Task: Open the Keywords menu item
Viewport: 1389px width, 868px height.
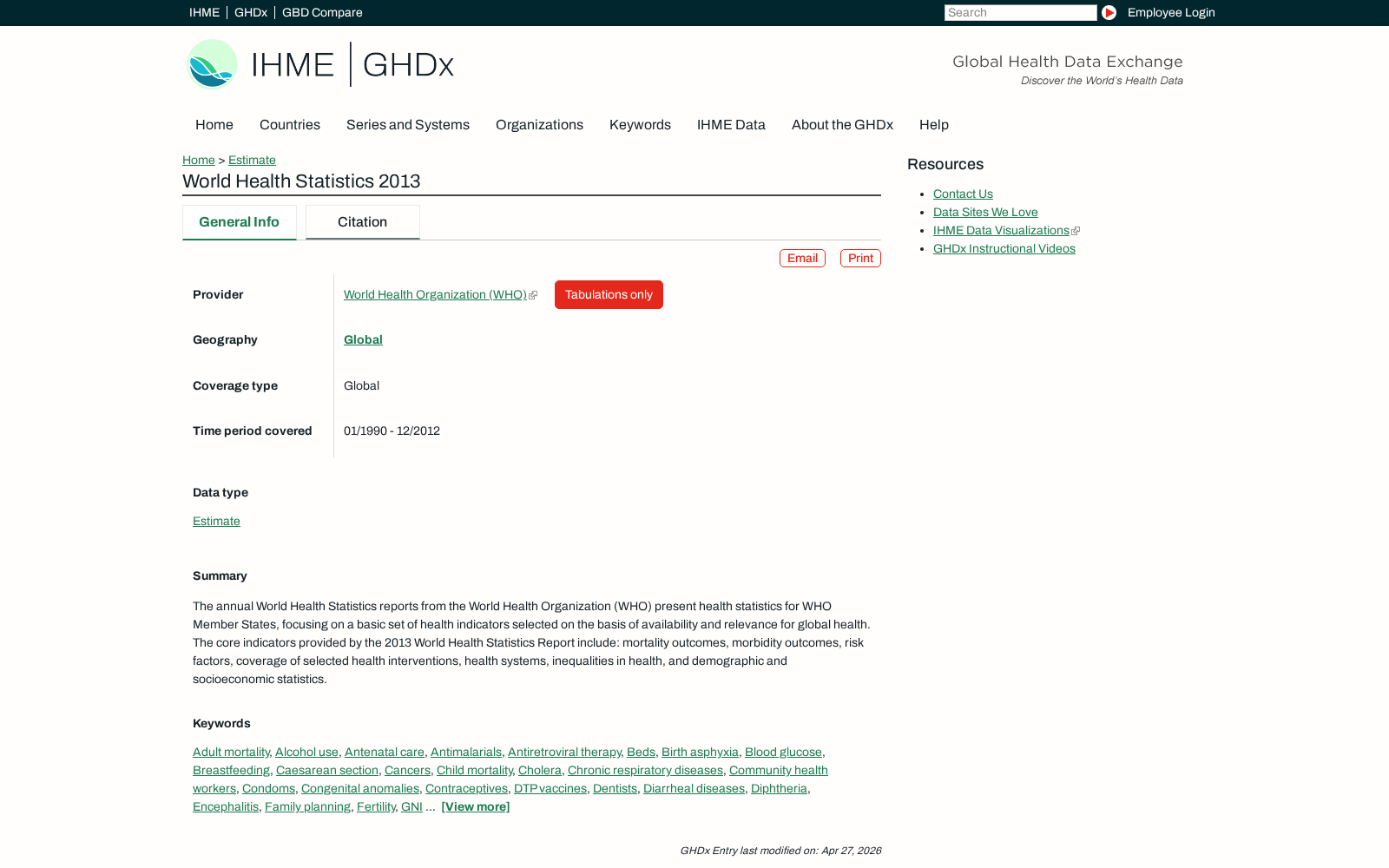Action: [640, 125]
